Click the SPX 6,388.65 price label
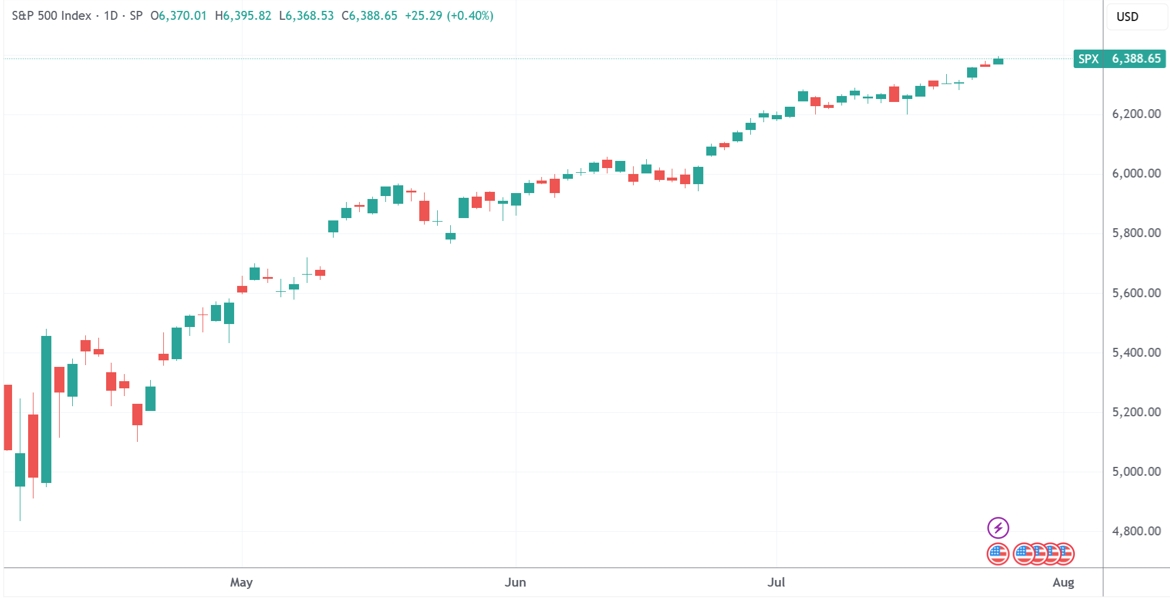Image resolution: width=1170 pixels, height=598 pixels. (1117, 59)
